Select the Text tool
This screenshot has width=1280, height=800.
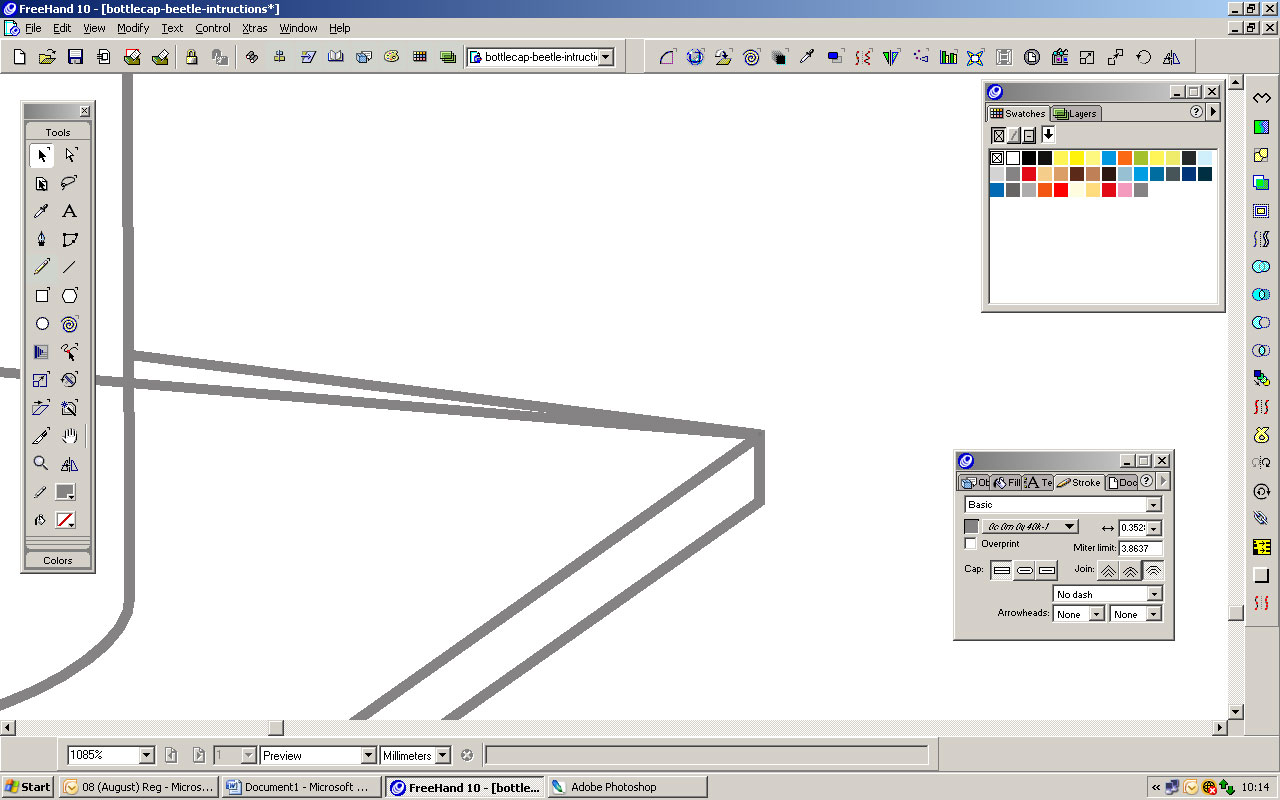tap(68, 211)
